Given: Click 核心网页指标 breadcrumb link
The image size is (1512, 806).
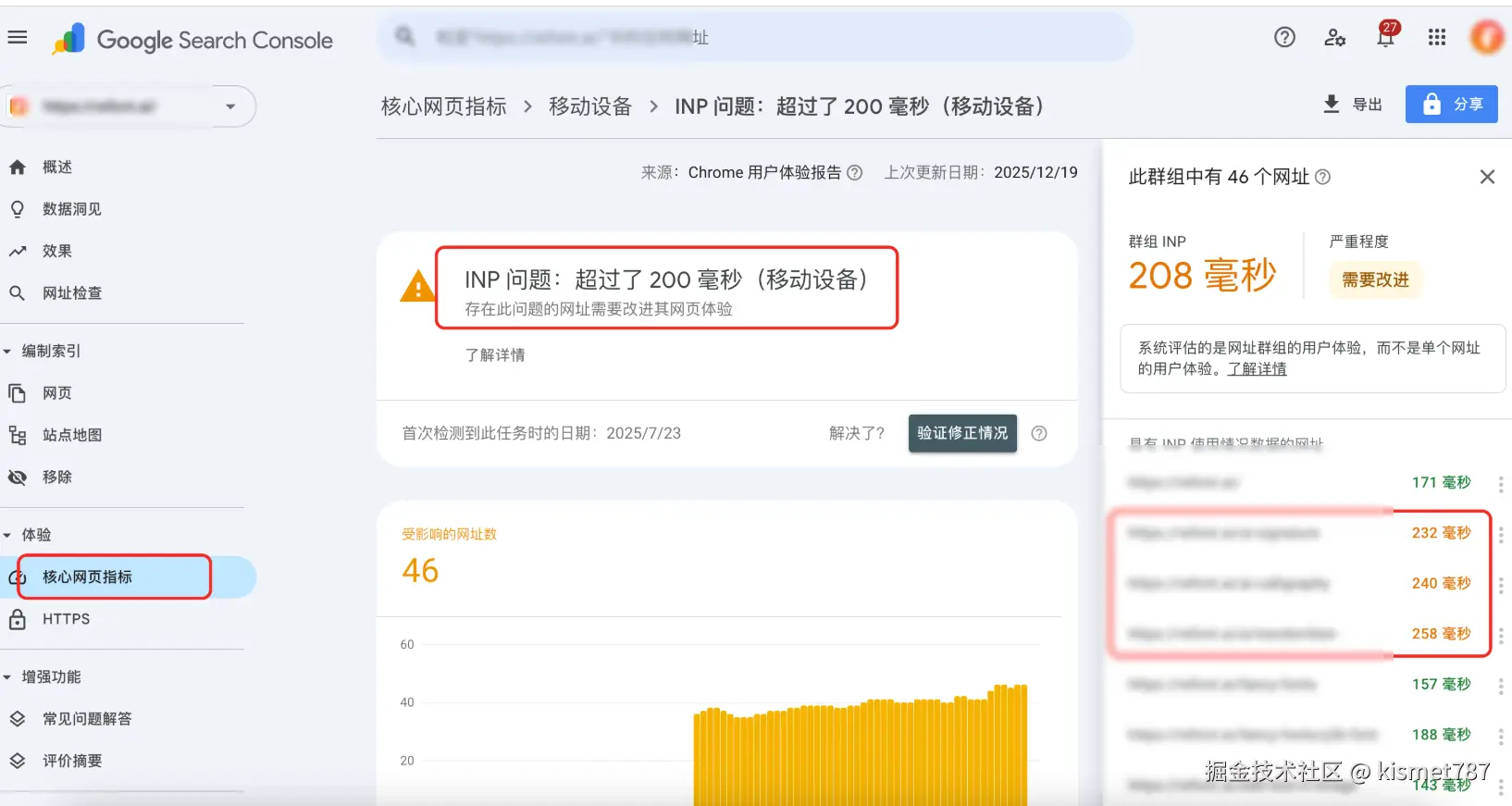Looking at the screenshot, I should coord(444,106).
